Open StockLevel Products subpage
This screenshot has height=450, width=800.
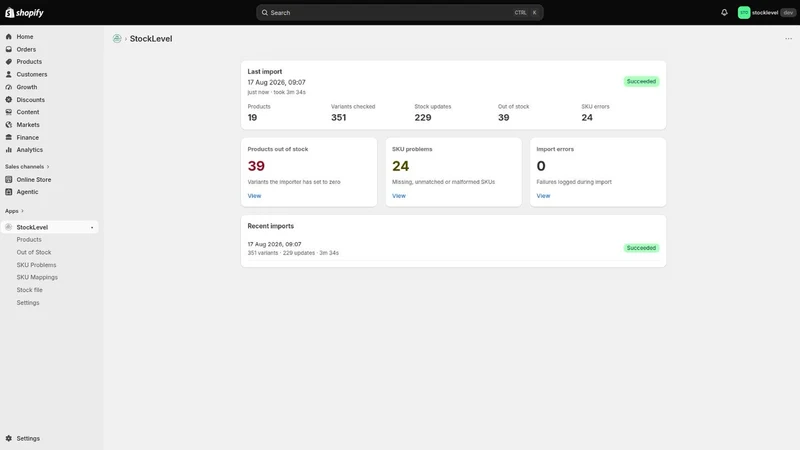point(29,240)
